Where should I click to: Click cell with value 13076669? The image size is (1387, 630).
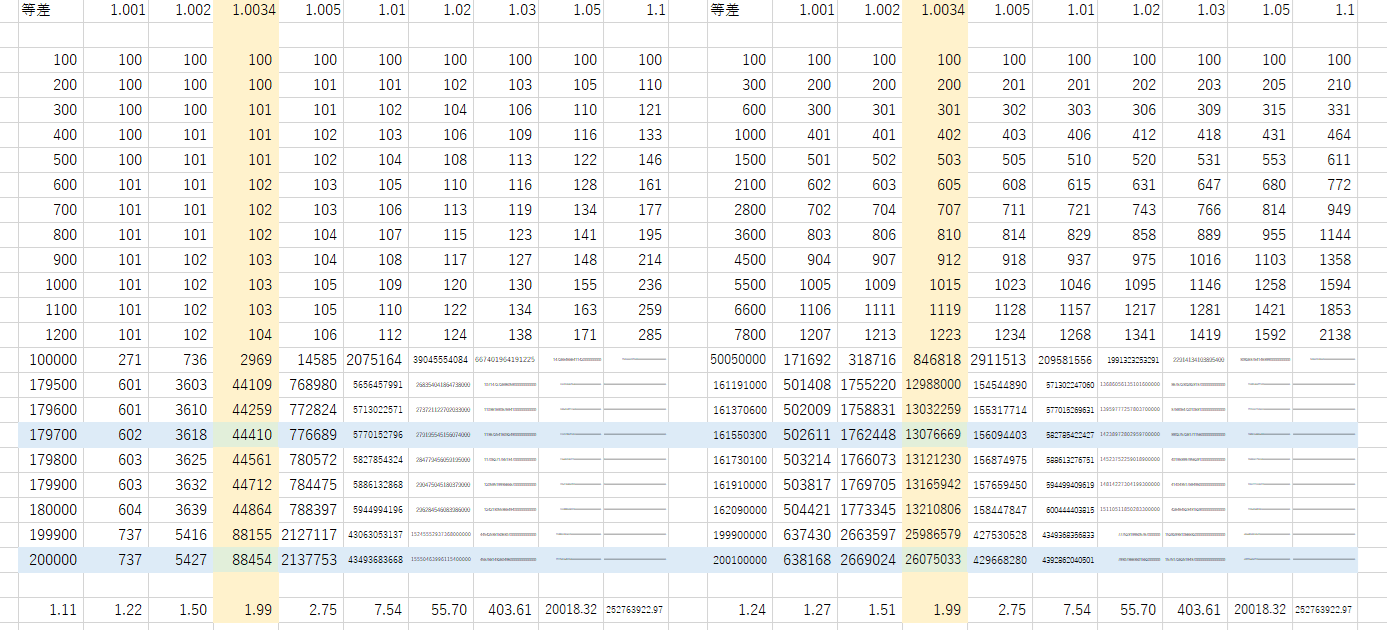(x=935, y=435)
